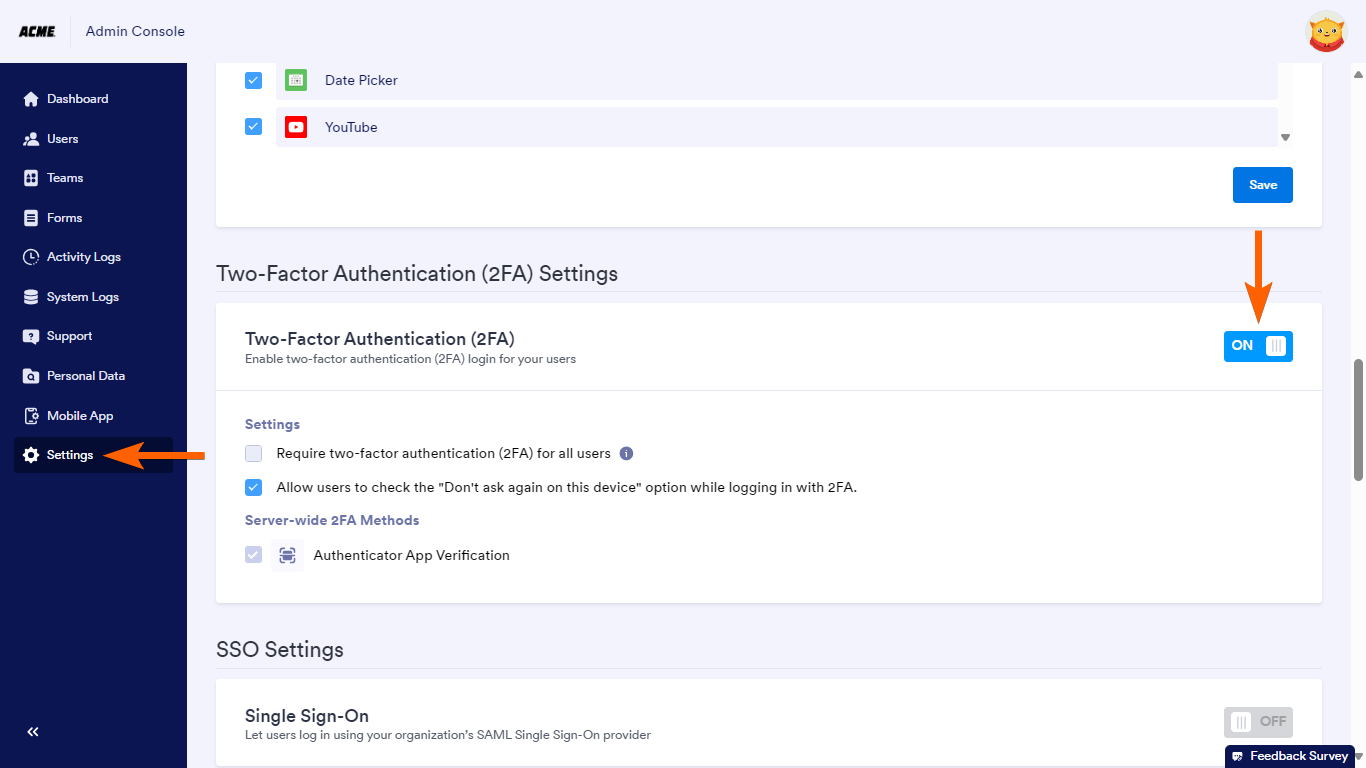Screen dimensions: 1366x768
Task: Turn off the Two-Factor Authentication toggle
Action: (1258, 346)
